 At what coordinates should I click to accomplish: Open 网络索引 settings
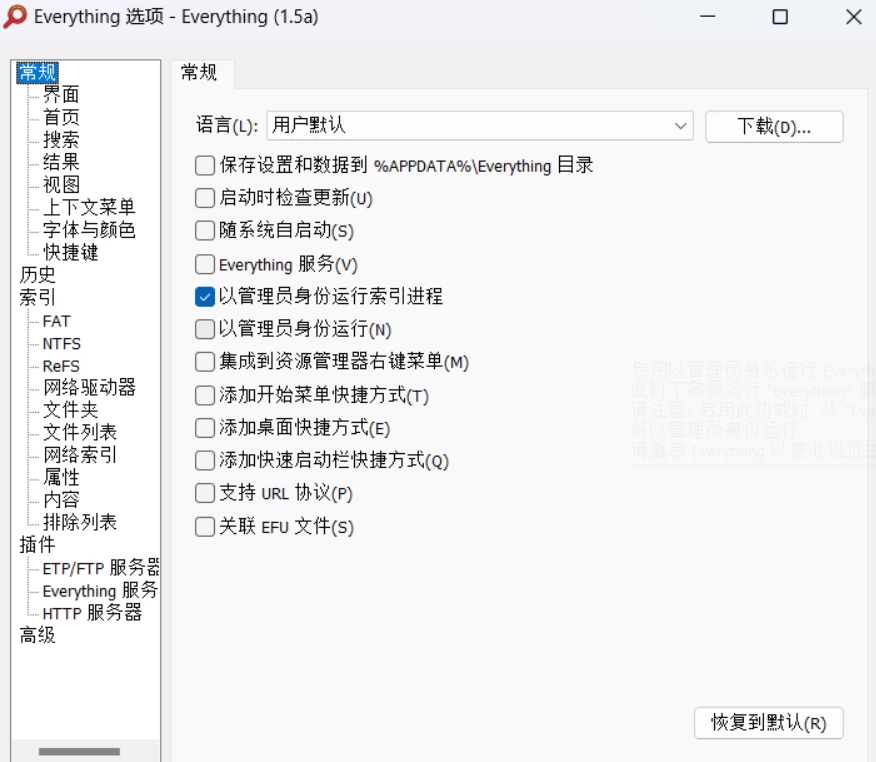pyautogui.click(x=80, y=455)
